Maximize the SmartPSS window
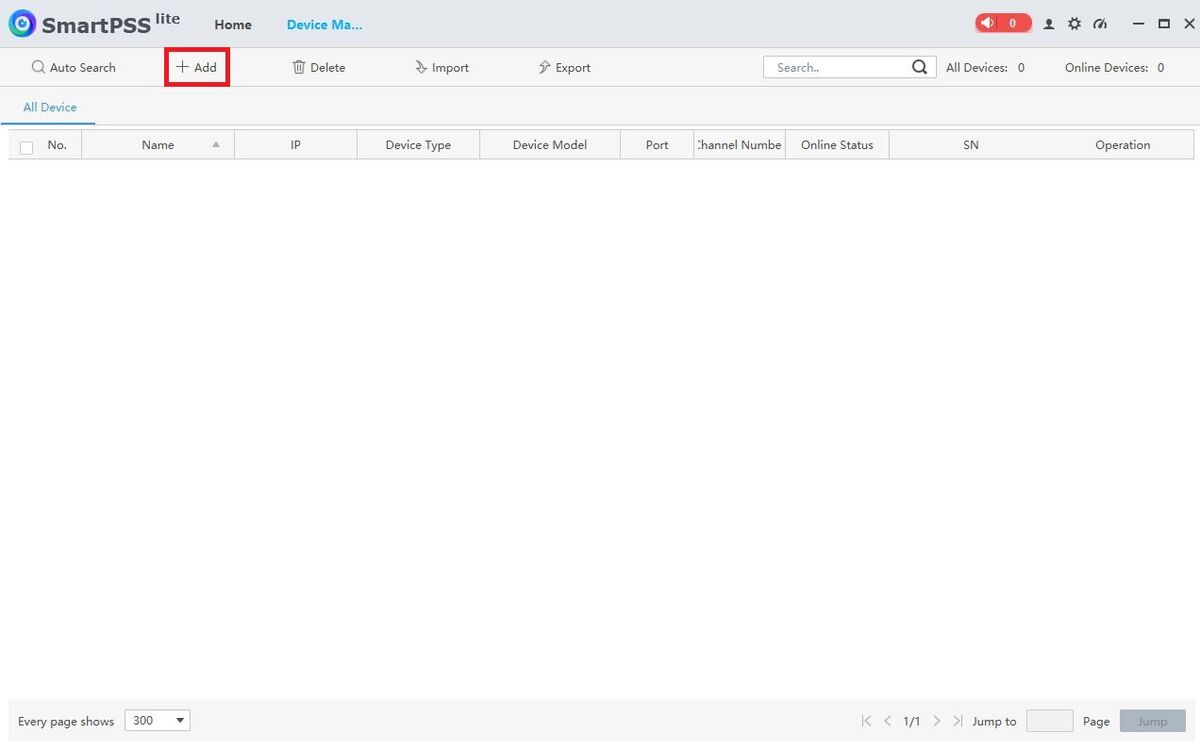 1163,24
